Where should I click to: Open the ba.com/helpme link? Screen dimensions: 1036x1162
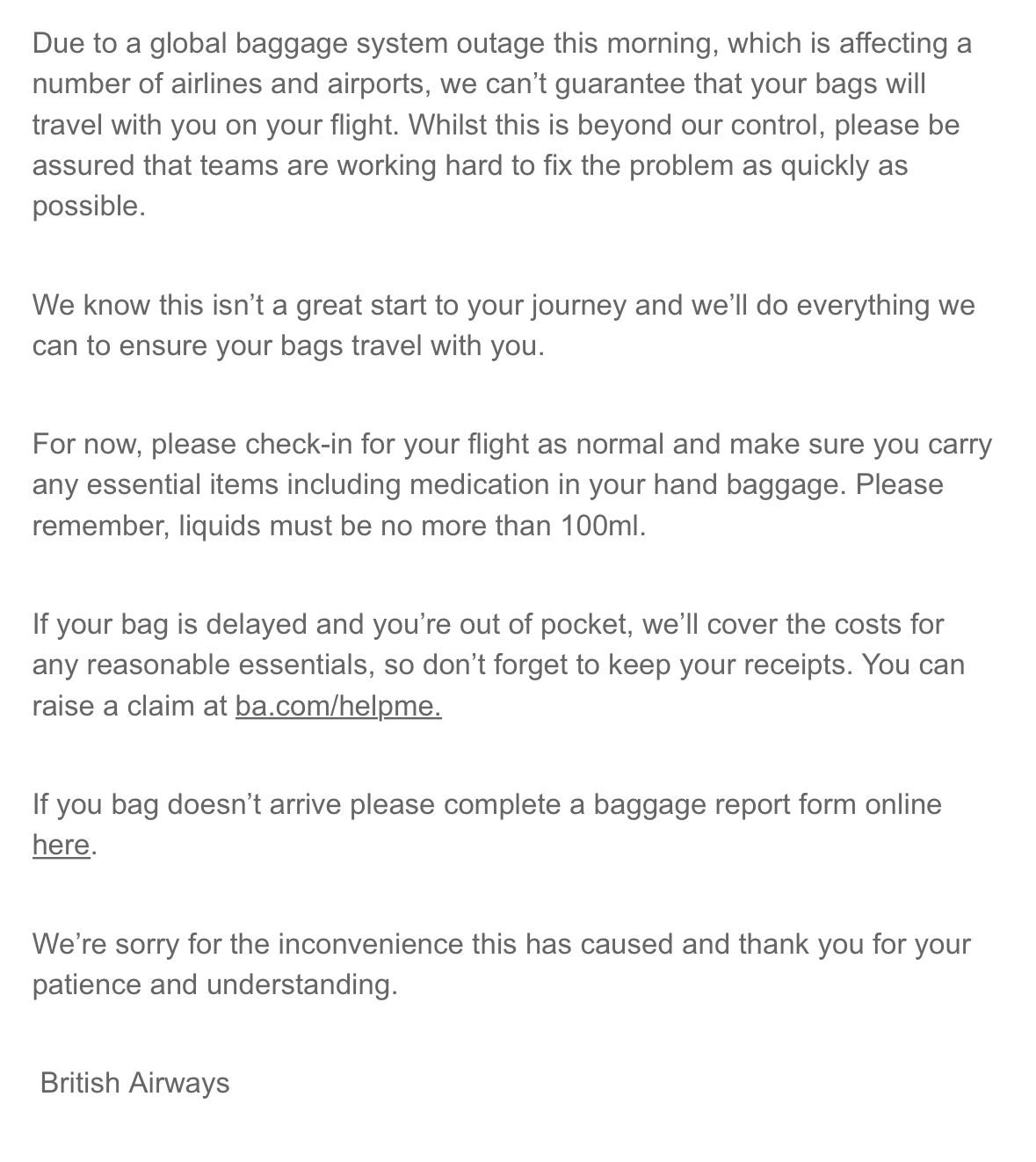click(x=338, y=706)
